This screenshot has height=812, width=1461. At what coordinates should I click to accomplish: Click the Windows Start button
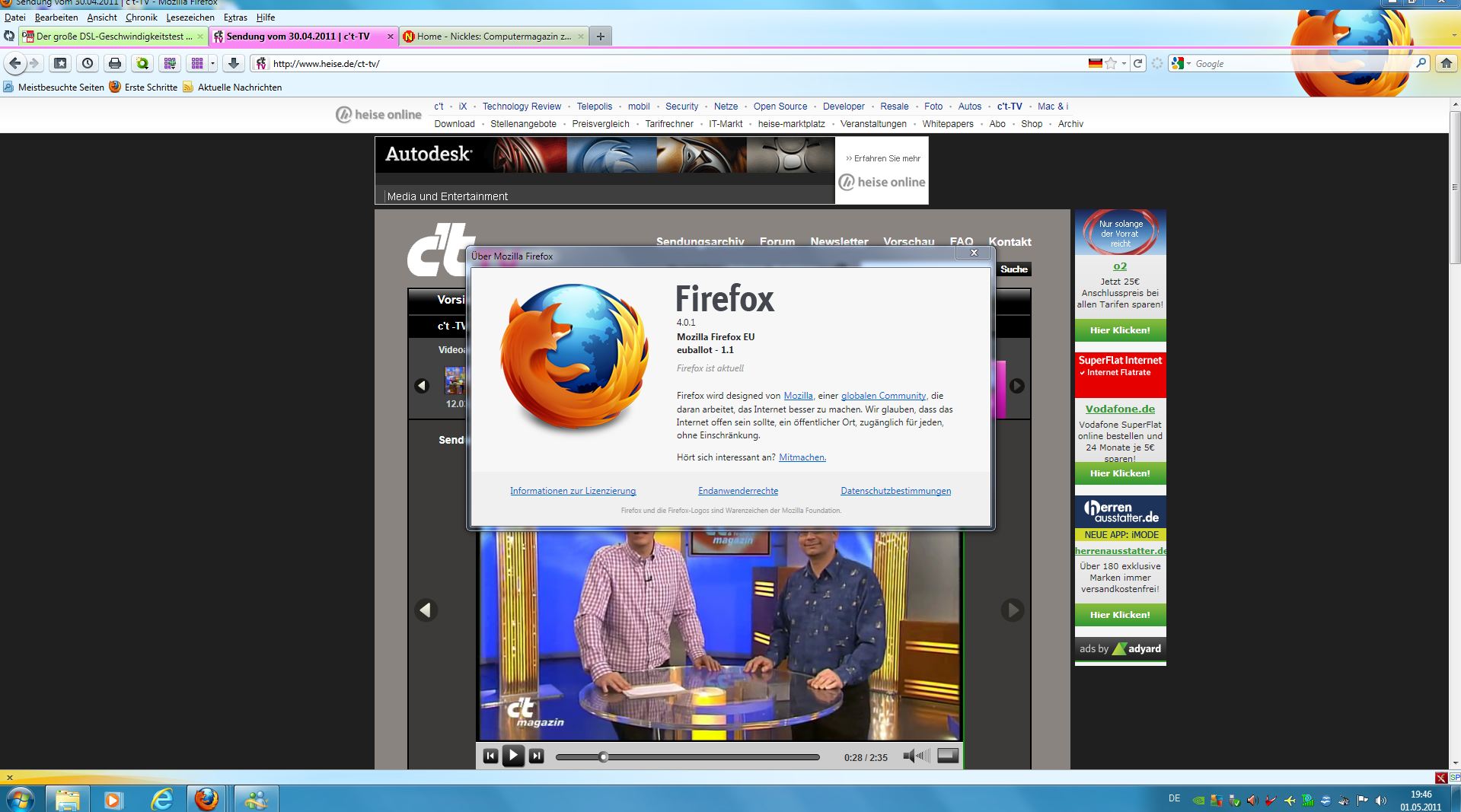(x=19, y=800)
